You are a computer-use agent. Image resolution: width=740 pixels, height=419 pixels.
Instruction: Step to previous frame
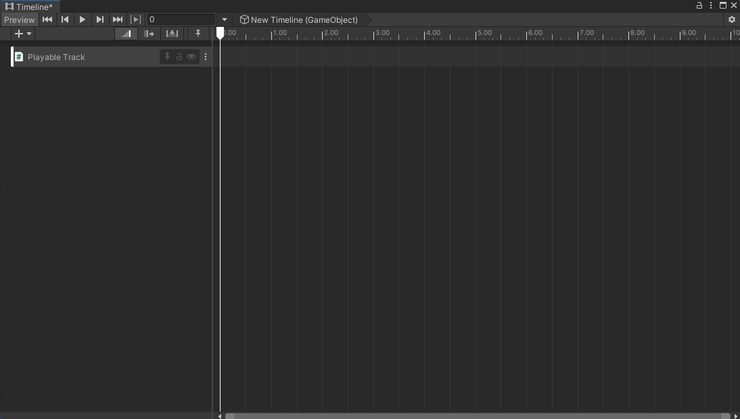coord(65,19)
